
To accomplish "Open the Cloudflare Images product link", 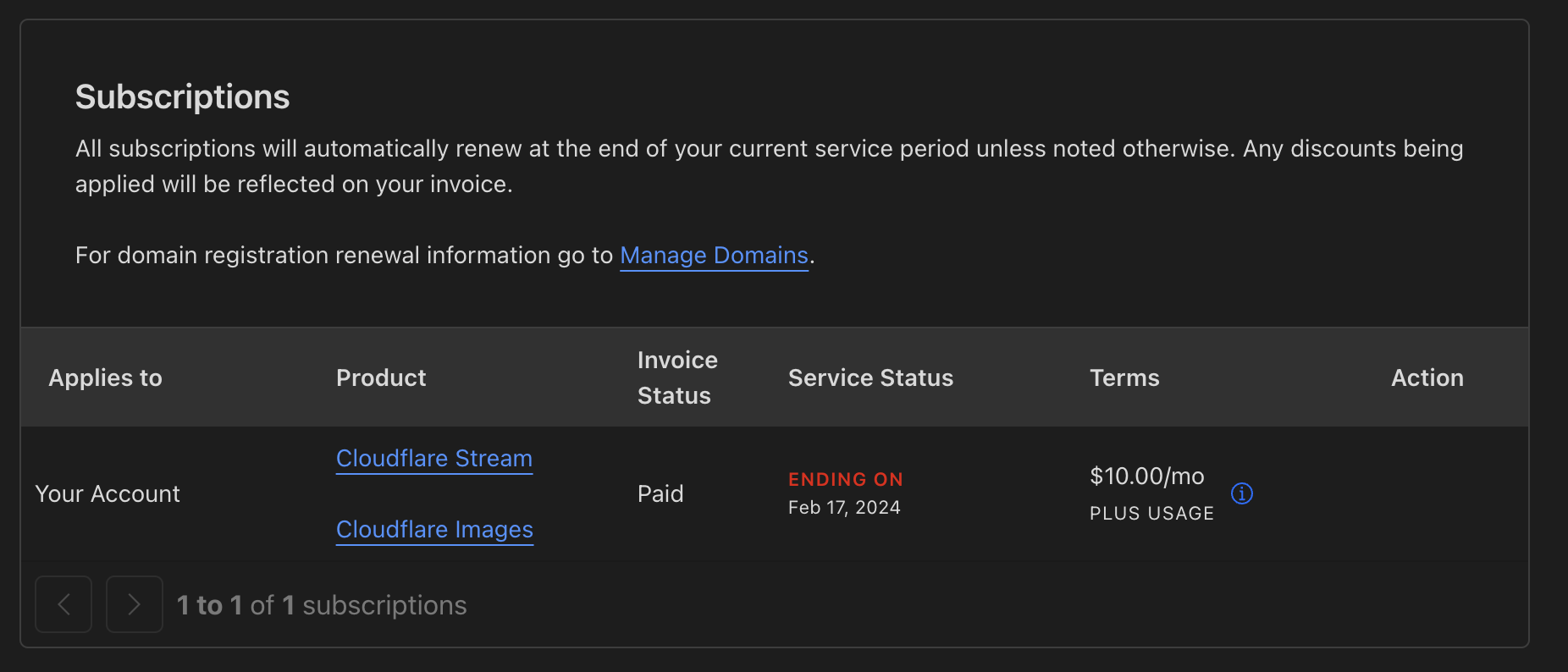I will pos(434,529).
